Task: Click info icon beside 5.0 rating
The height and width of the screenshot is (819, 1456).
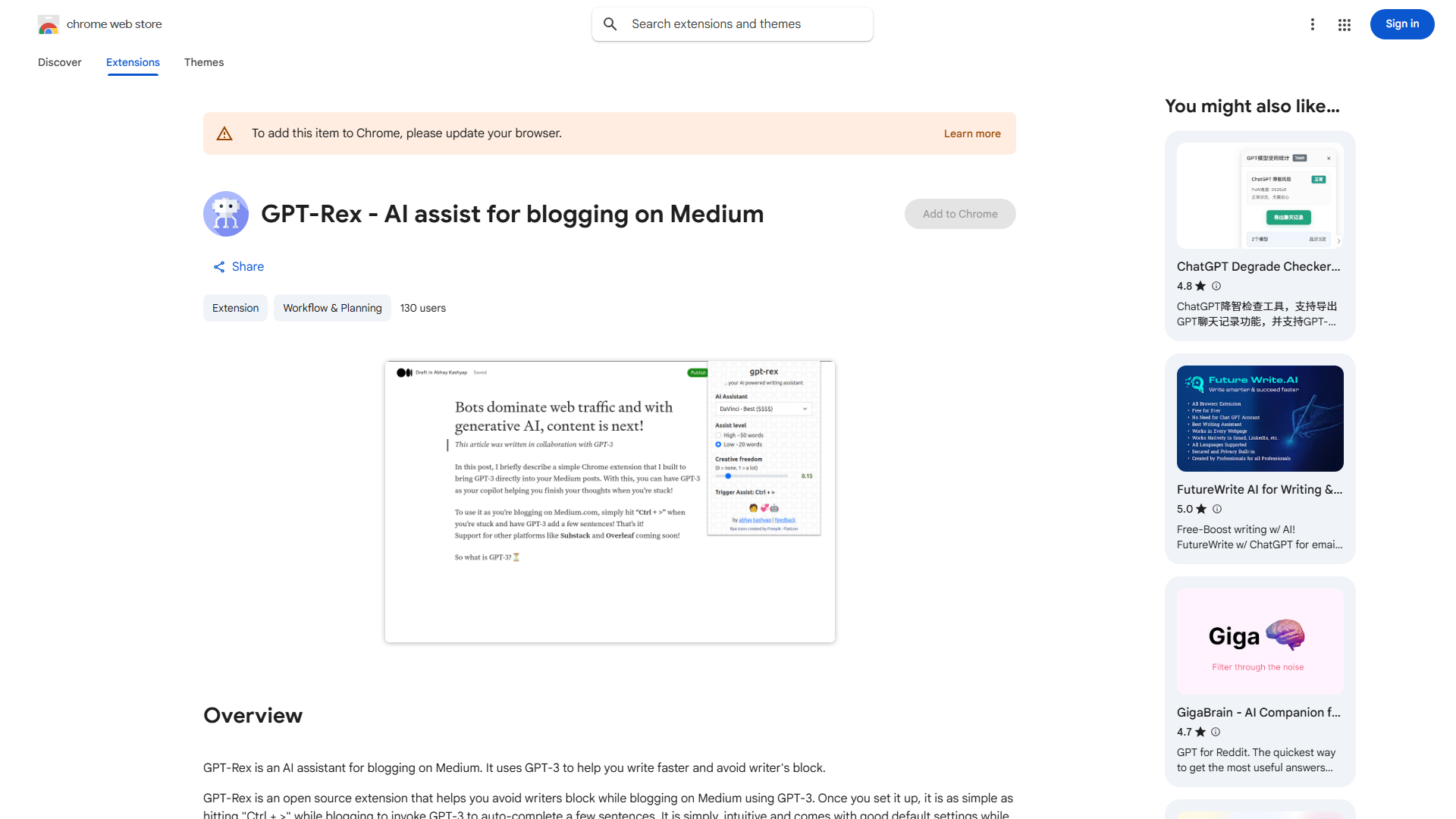Action: (1217, 509)
